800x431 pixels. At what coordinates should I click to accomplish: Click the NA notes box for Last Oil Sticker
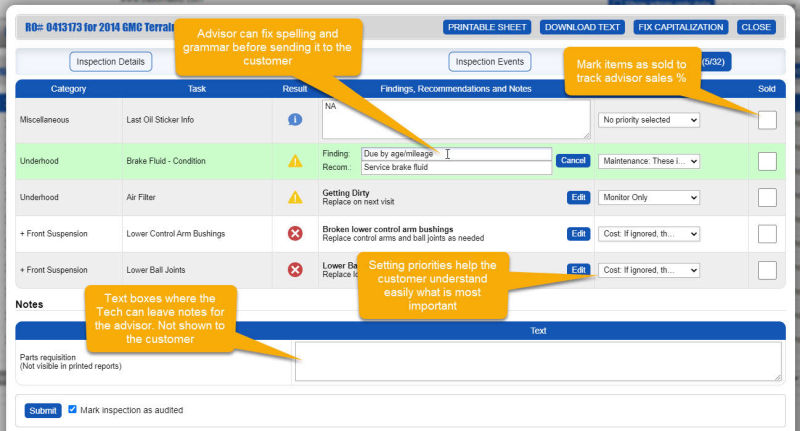(456, 119)
